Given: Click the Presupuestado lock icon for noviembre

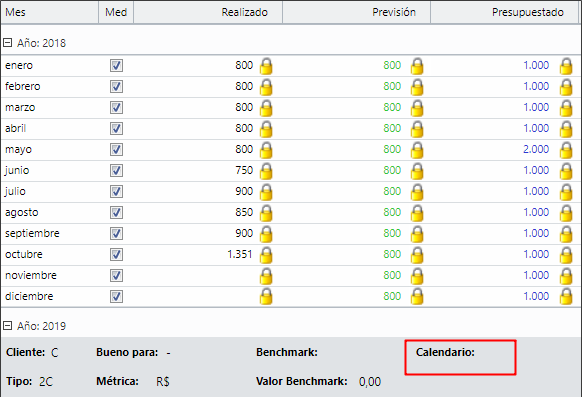Looking at the screenshot, I should 566,276.
